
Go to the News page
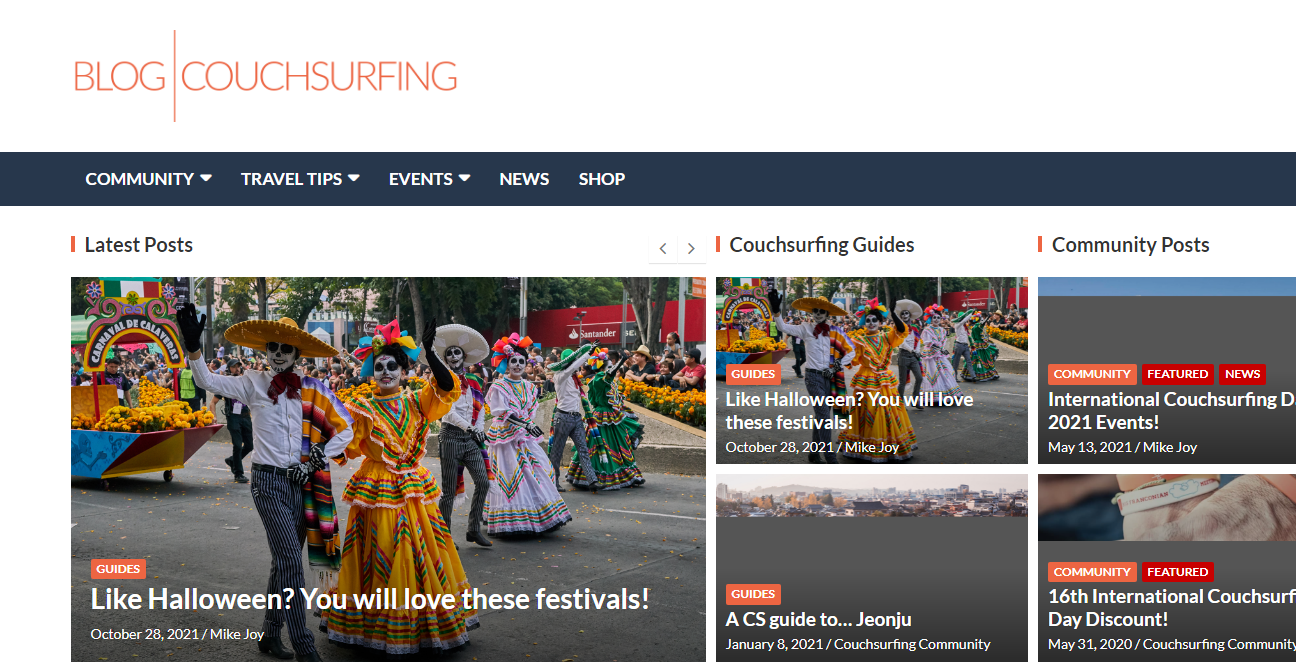pyautogui.click(x=524, y=179)
